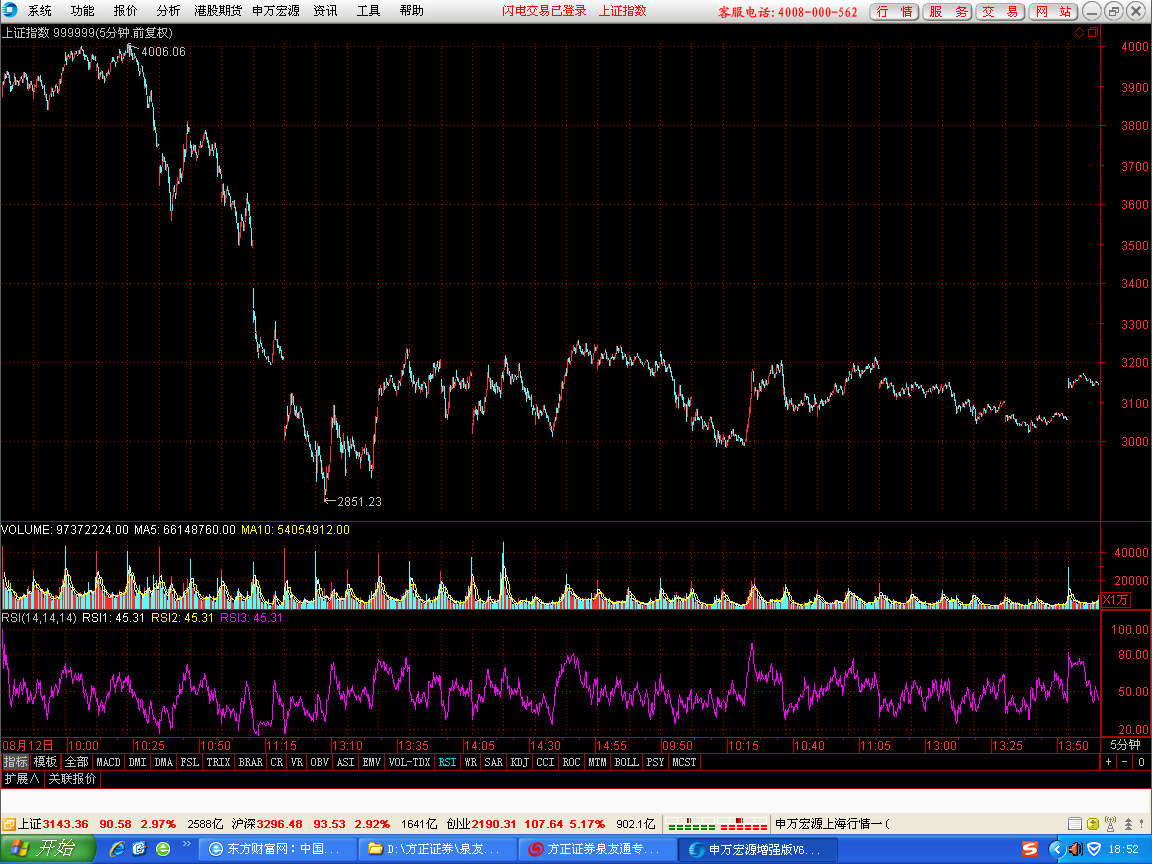The width and height of the screenshot is (1152, 864).
Task: Click the antenna signal icon in status bar
Action: click(x=1110, y=824)
